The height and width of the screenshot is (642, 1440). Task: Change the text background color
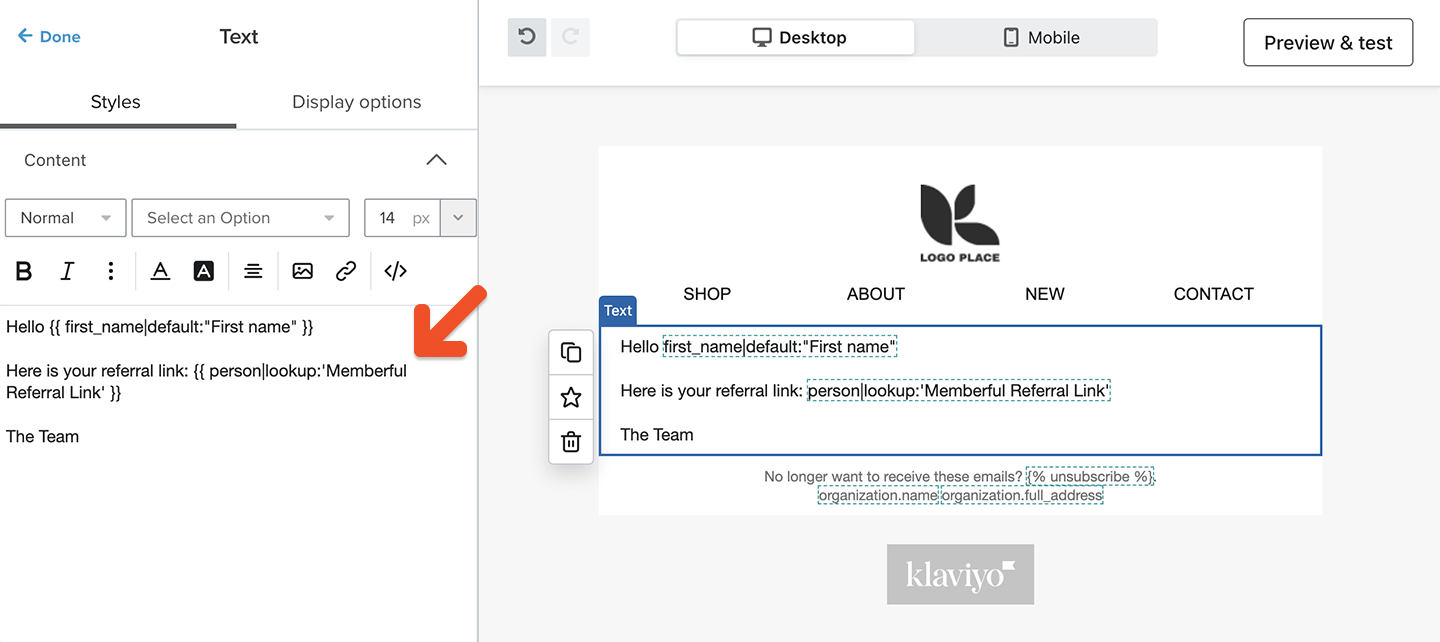(x=204, y=271)
